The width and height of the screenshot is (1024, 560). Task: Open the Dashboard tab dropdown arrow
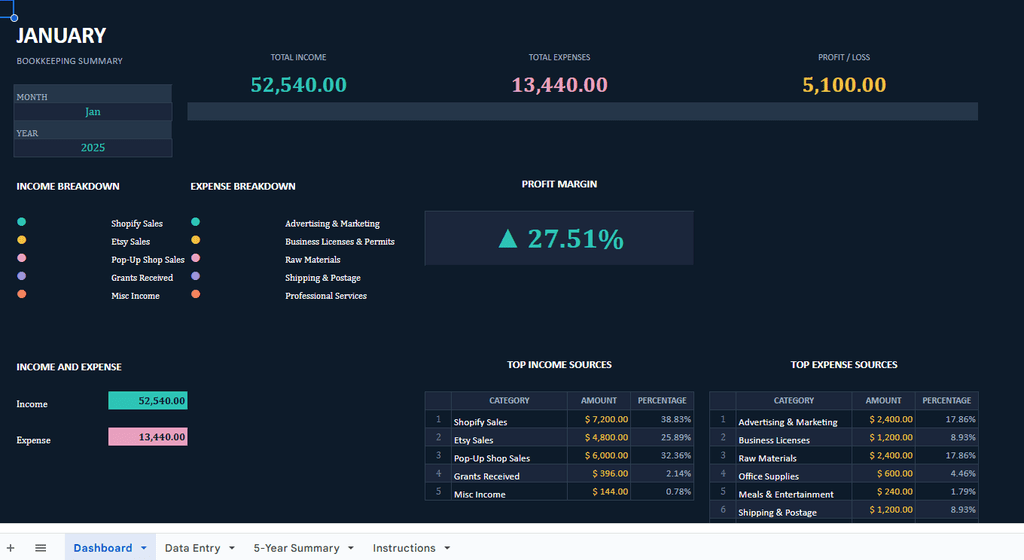pyautogui.click(x=144, y=548)
